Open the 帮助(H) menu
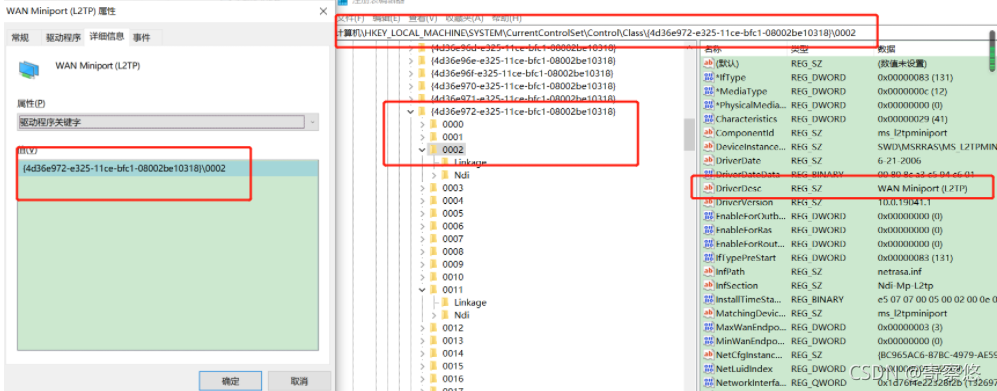 (x=507, y=18)
